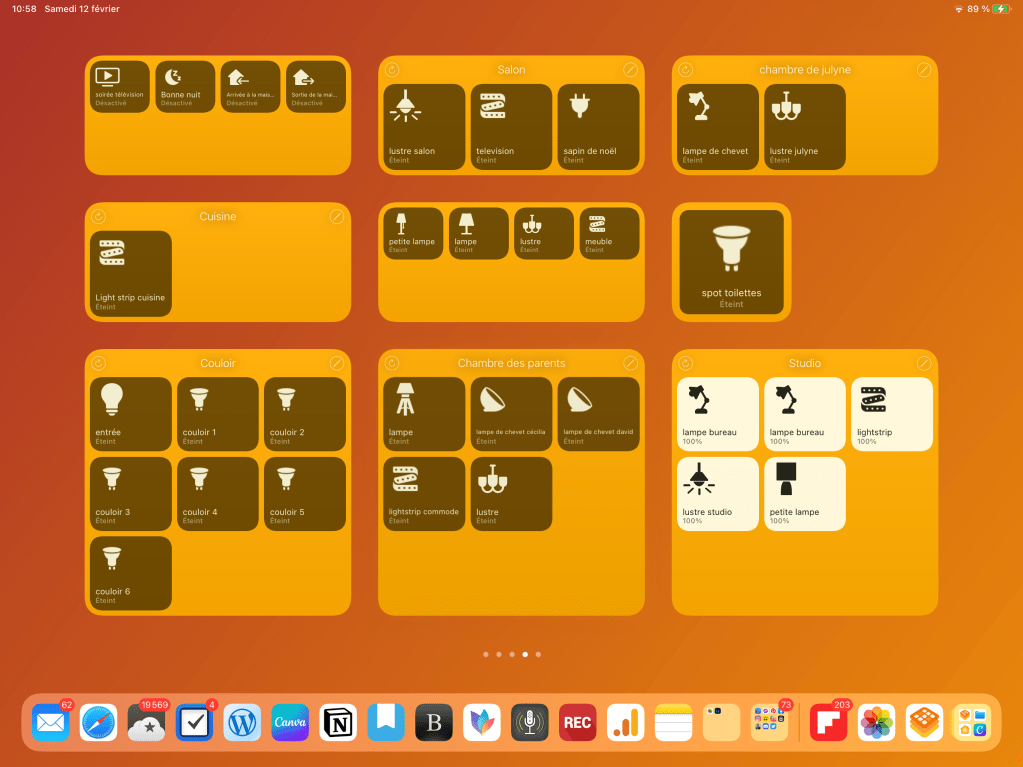Tap the edit pencil on Salon widget
1023x767 pixels.
pyautogui.click(x=630, y=70)
